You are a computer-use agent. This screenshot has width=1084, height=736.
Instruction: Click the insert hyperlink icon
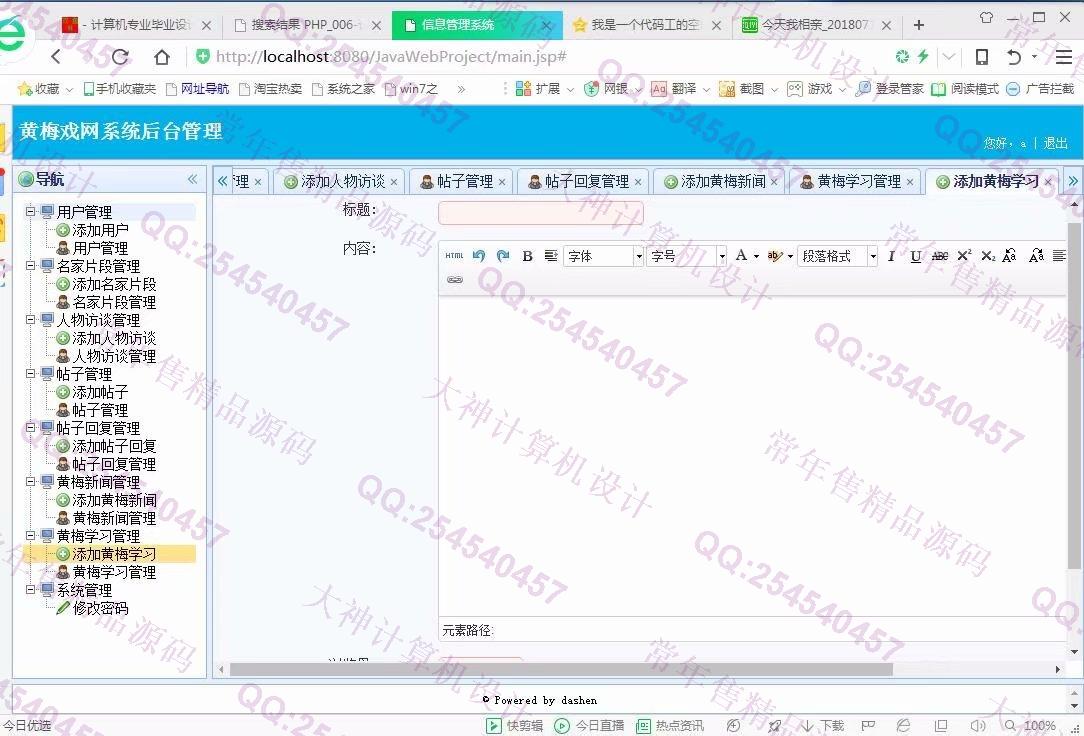point(454,279)
